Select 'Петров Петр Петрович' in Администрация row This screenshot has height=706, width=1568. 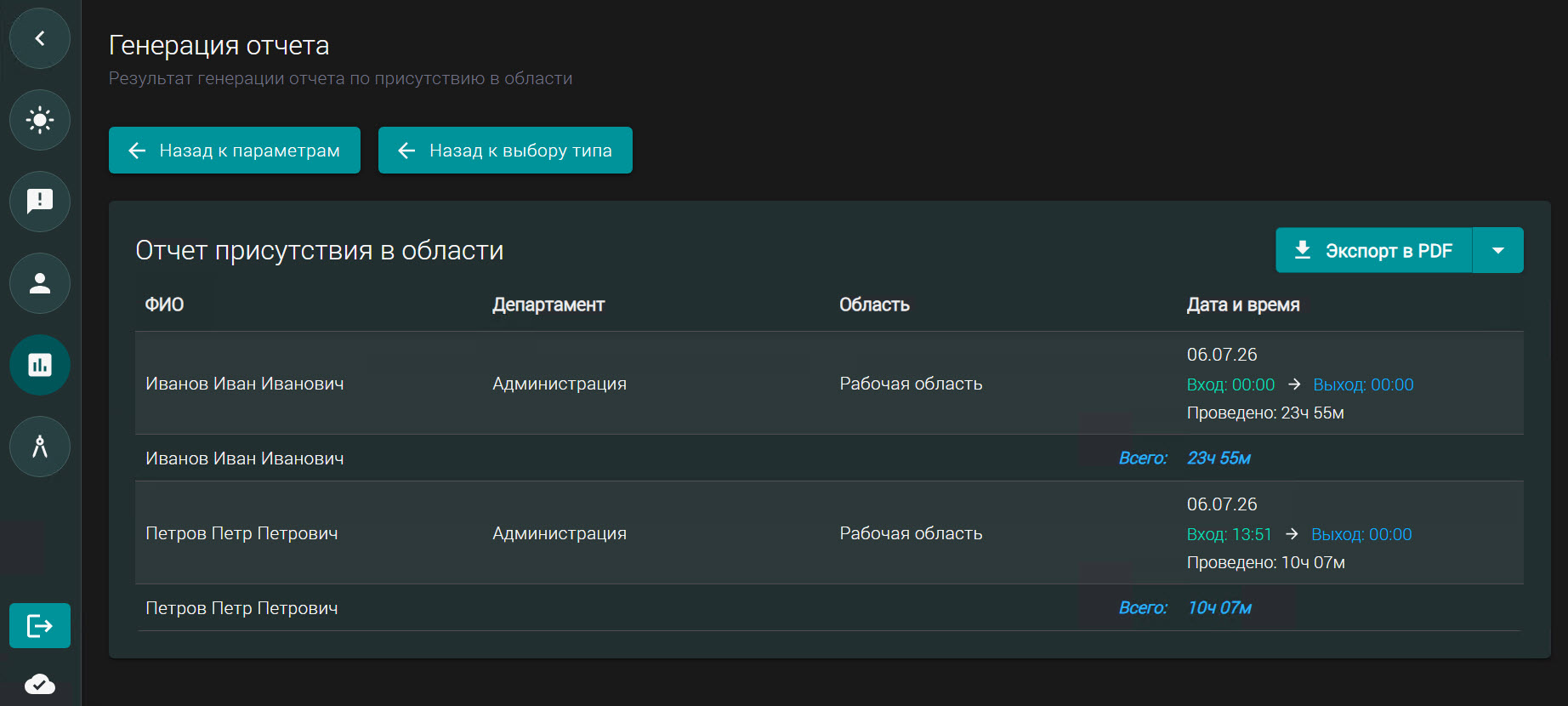[x=241, y=533]
